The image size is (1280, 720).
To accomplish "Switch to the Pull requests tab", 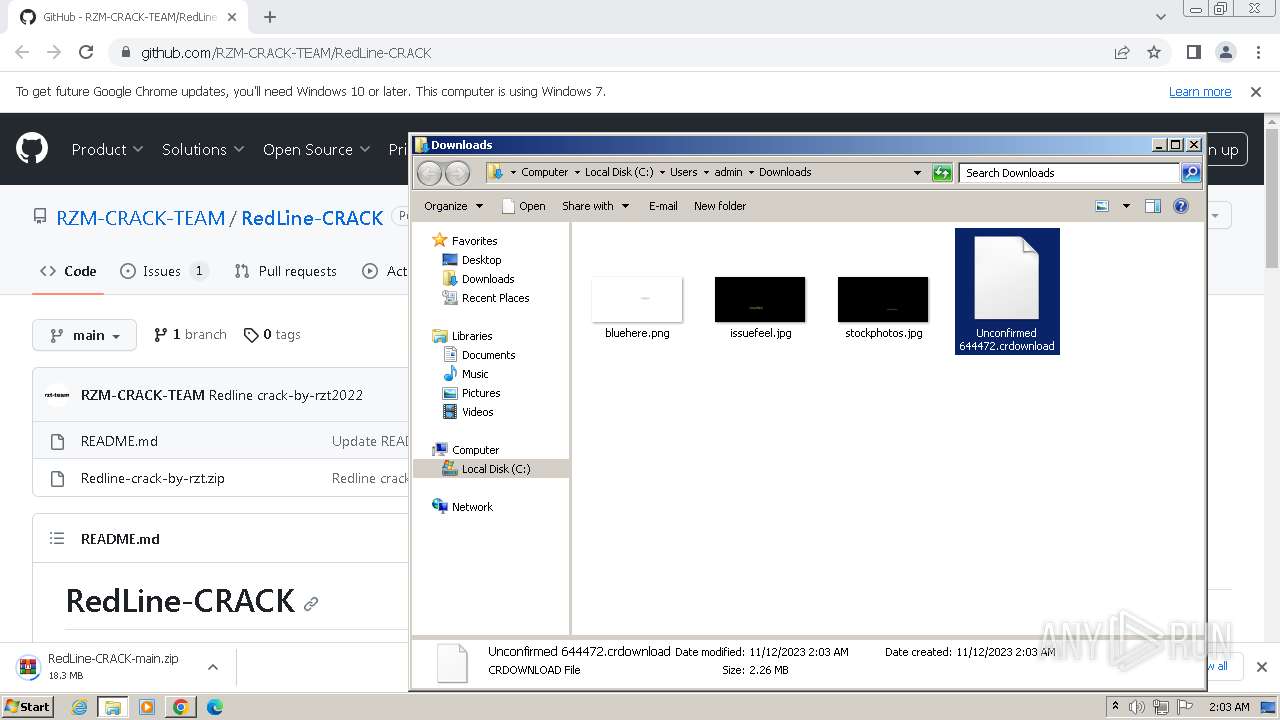I will [285, 271].
